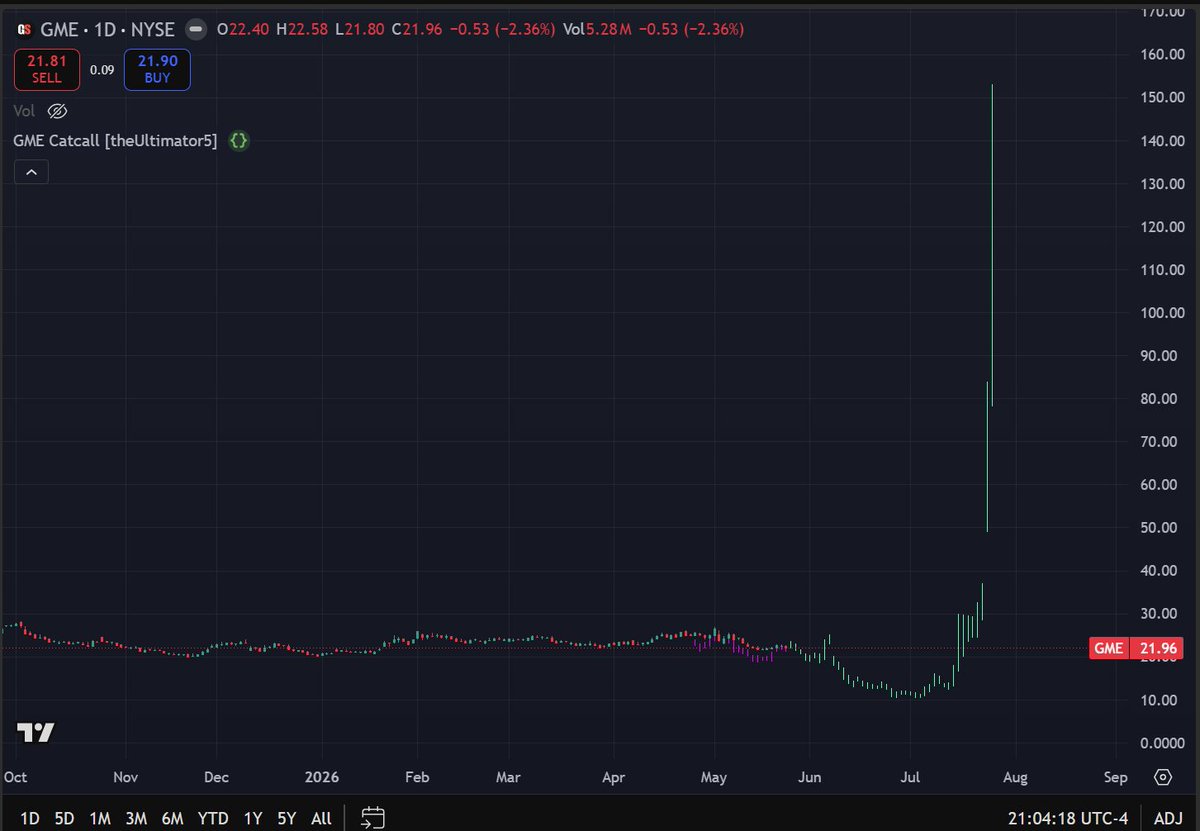The image size is (1200, 831).
Task: Click the Sep label on time axis
Action: [x=1116, y=777]
